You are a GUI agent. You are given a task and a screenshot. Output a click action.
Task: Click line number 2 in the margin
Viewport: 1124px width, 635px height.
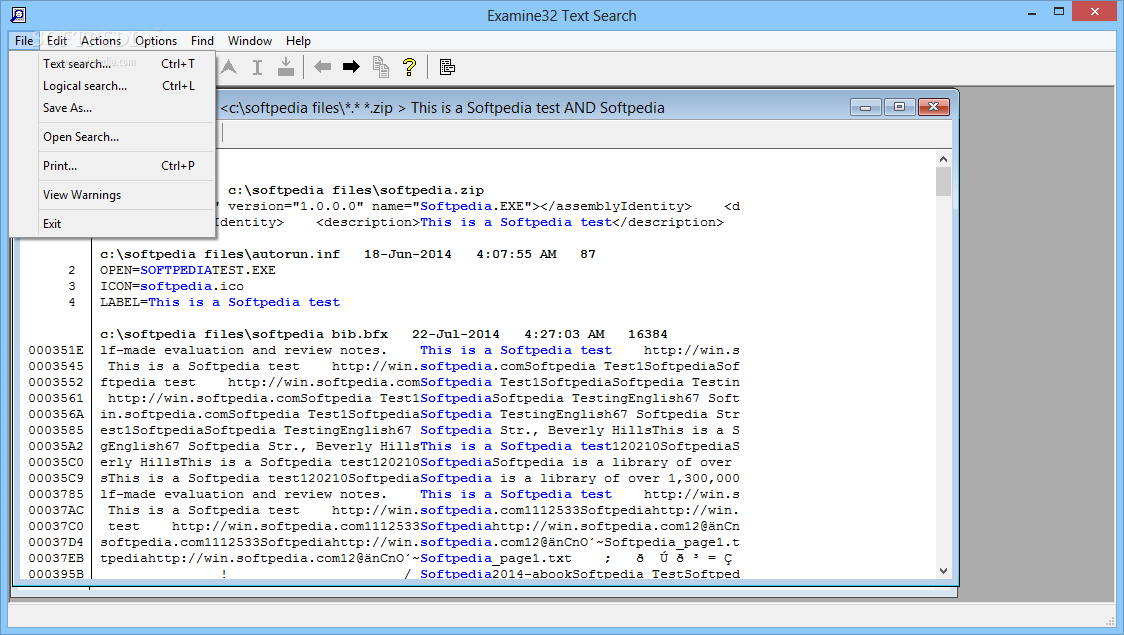(x=72, y=270)
